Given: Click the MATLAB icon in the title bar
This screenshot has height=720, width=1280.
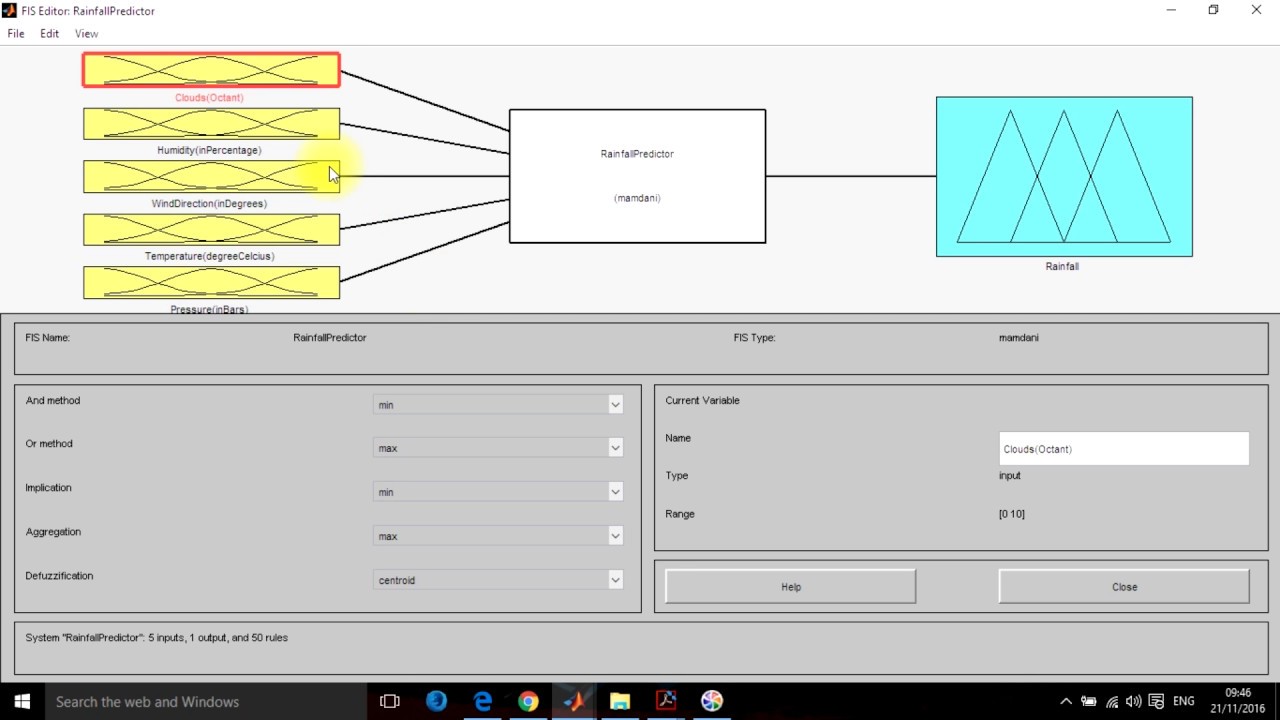Looking at the screenshot, I should 10,11.
